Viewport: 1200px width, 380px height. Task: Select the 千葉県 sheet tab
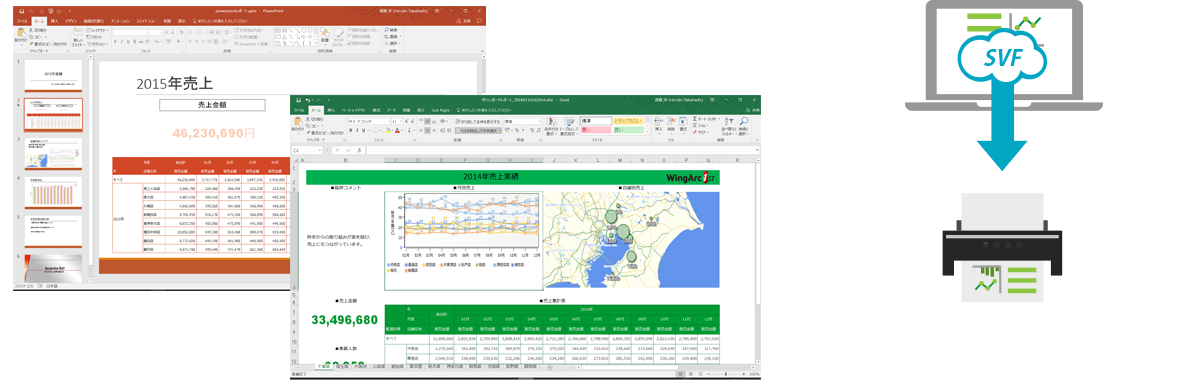click(324, 366)
